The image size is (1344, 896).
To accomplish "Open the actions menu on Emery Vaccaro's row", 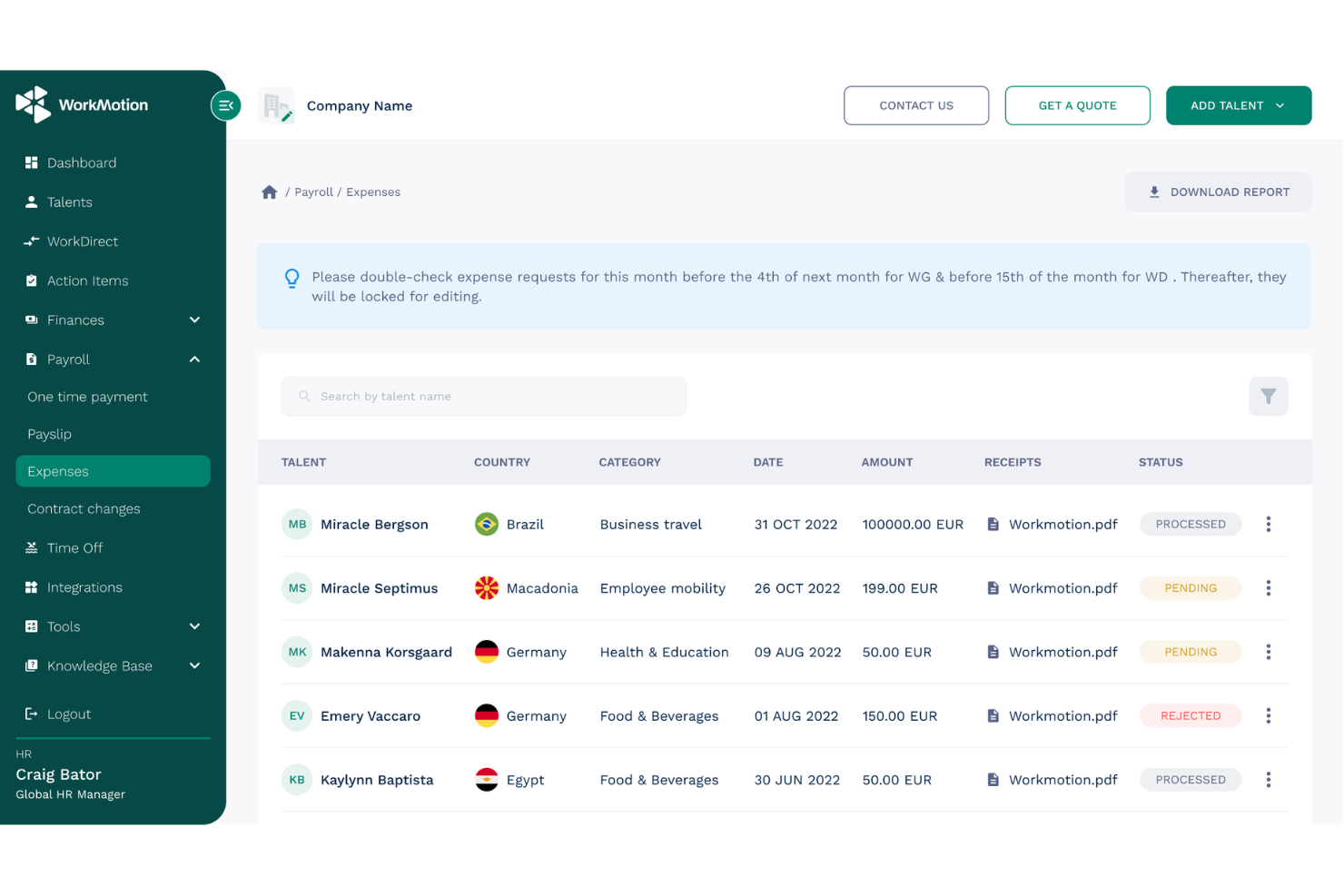I will tap(1268, 715).
